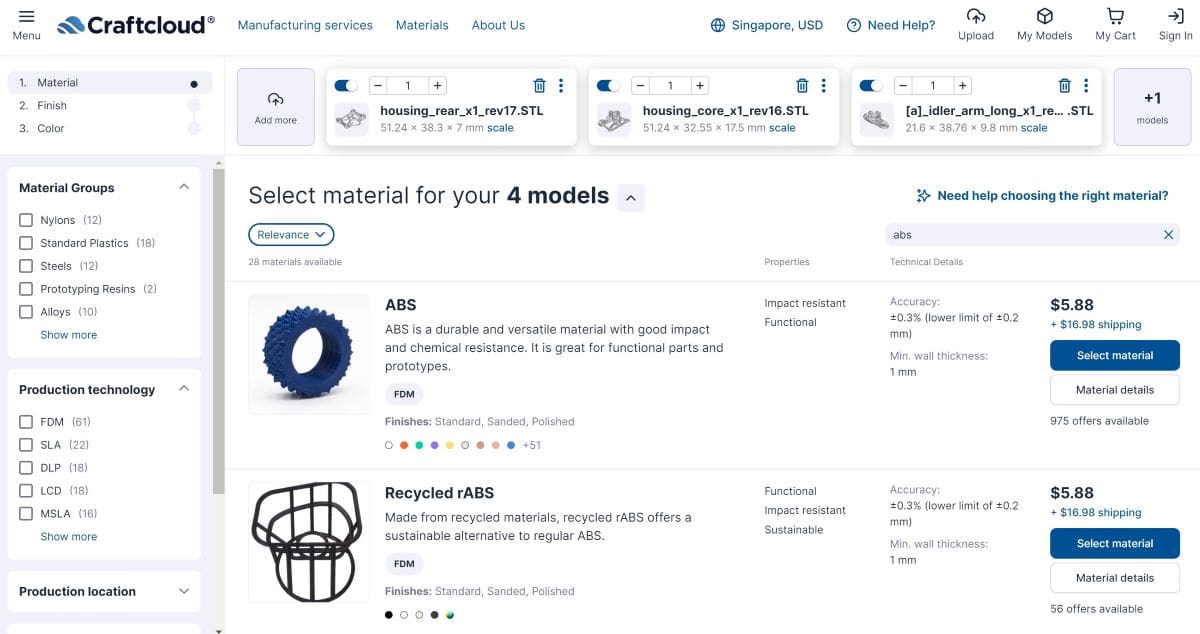Open My Cart icon
Screen dimensions: 1200x634
[x=1115, y=16]
